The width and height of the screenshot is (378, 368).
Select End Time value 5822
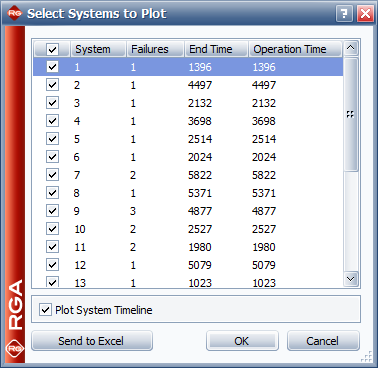pyautogui.click(x=200, y=175)
